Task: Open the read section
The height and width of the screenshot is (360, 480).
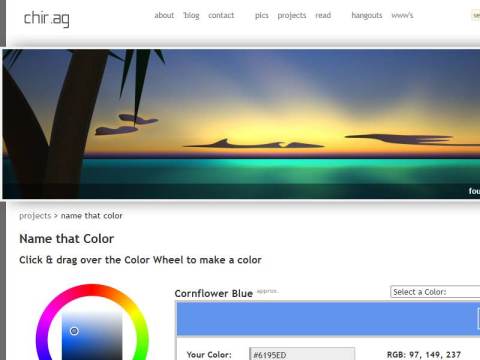Action: point(323,15)
